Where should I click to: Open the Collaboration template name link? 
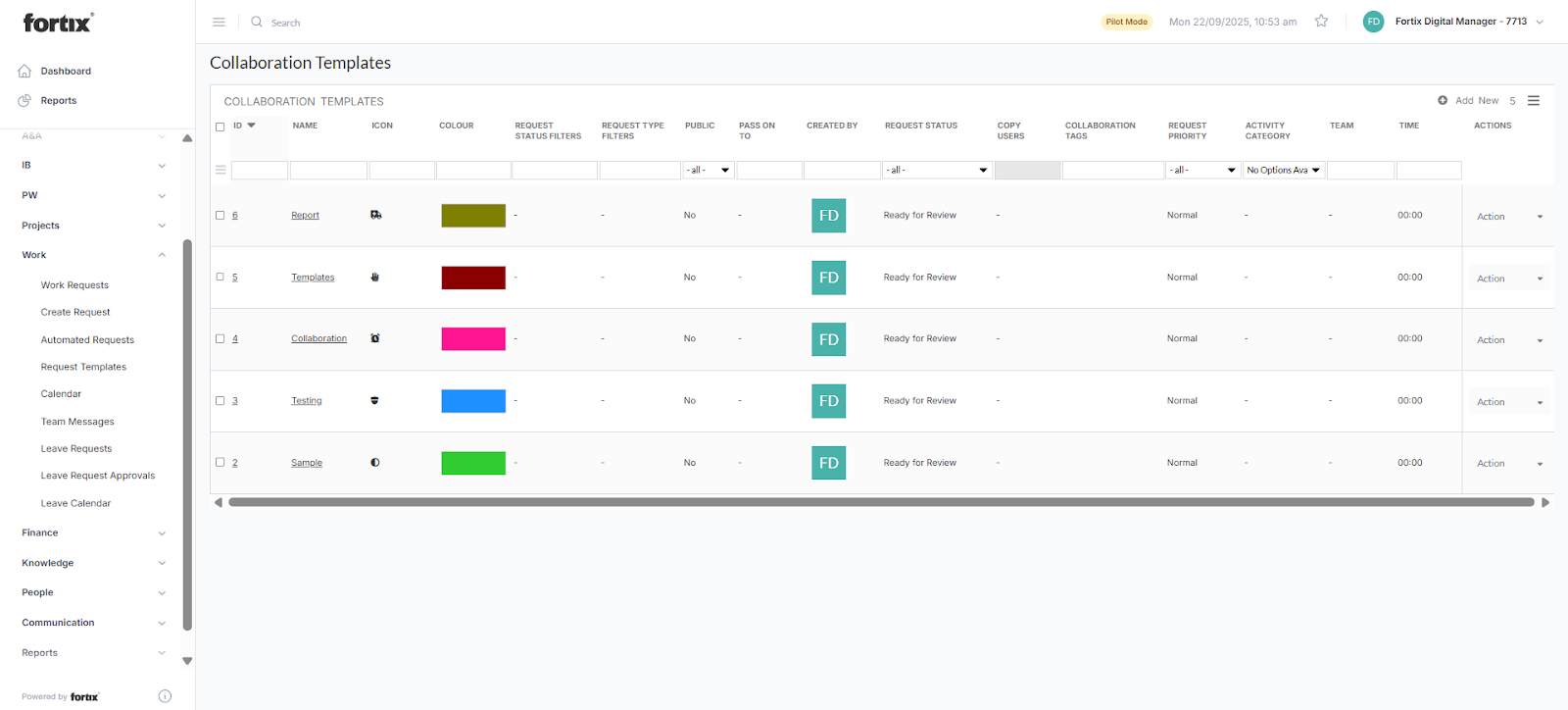(x=318, y=338)
